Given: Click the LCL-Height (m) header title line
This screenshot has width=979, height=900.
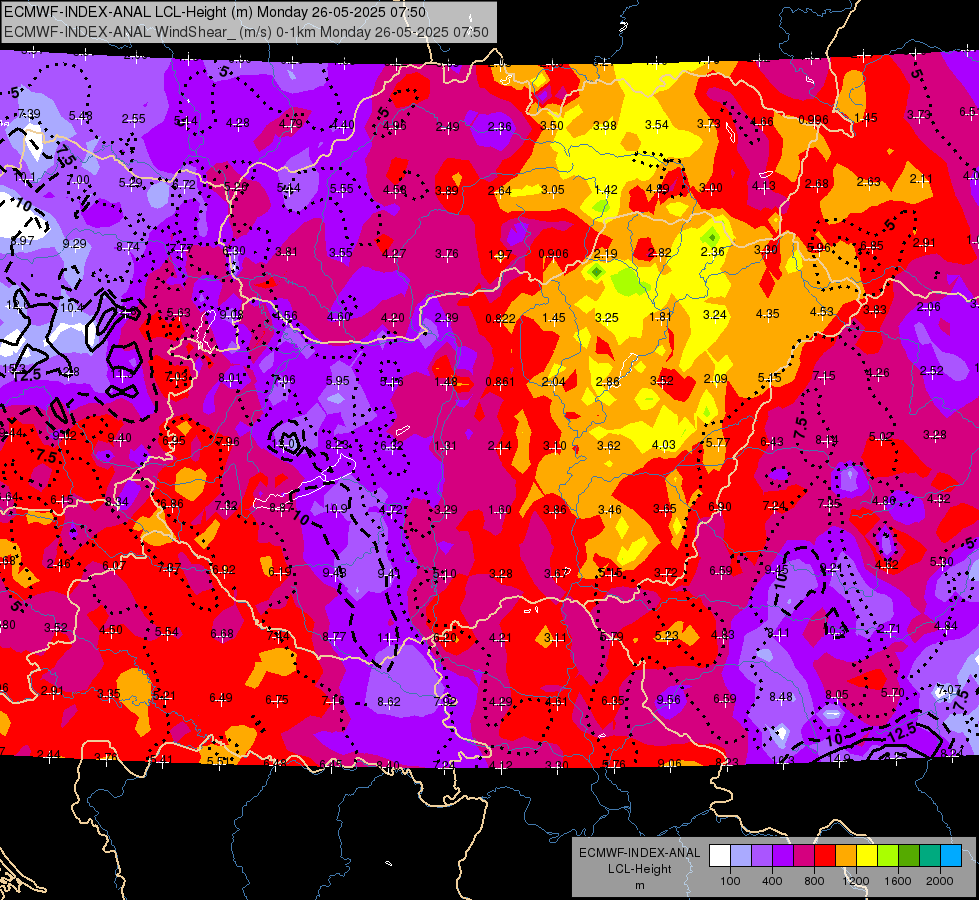Looking at the screenshot, I should [215, 12].
